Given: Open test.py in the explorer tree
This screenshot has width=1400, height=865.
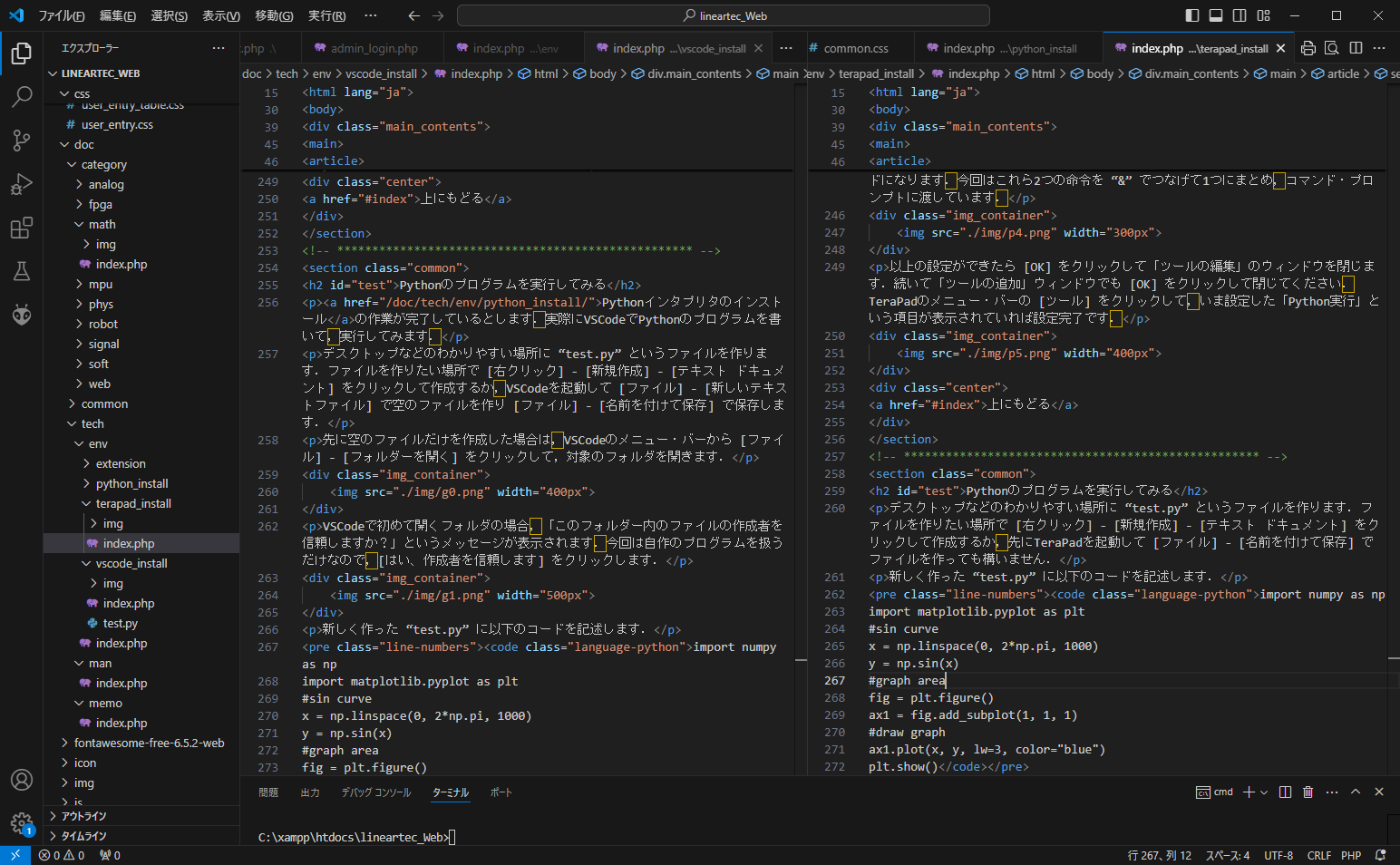Looking at the screenshot, I should [x=120, y=623].
